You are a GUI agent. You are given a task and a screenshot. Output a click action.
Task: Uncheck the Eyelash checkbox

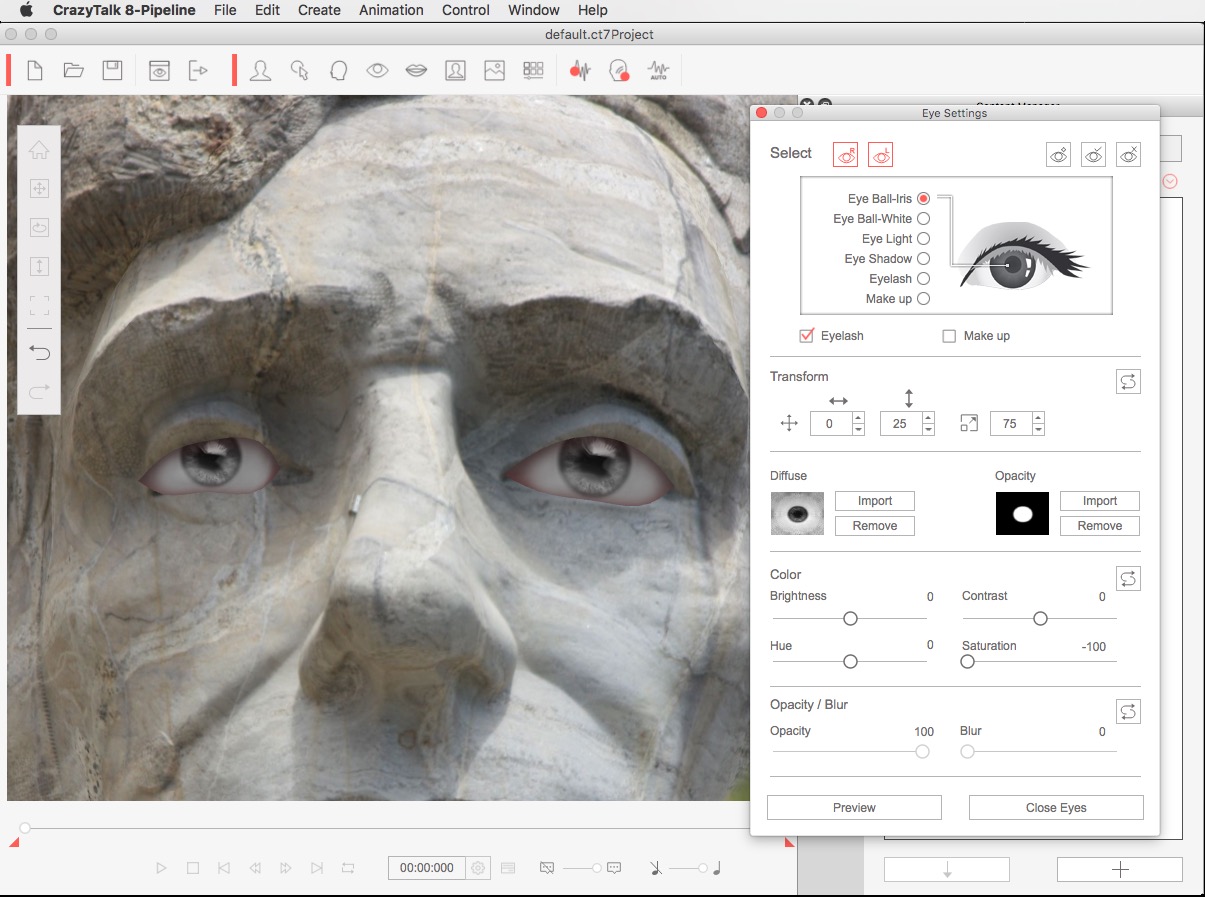(x=807, y=336)
